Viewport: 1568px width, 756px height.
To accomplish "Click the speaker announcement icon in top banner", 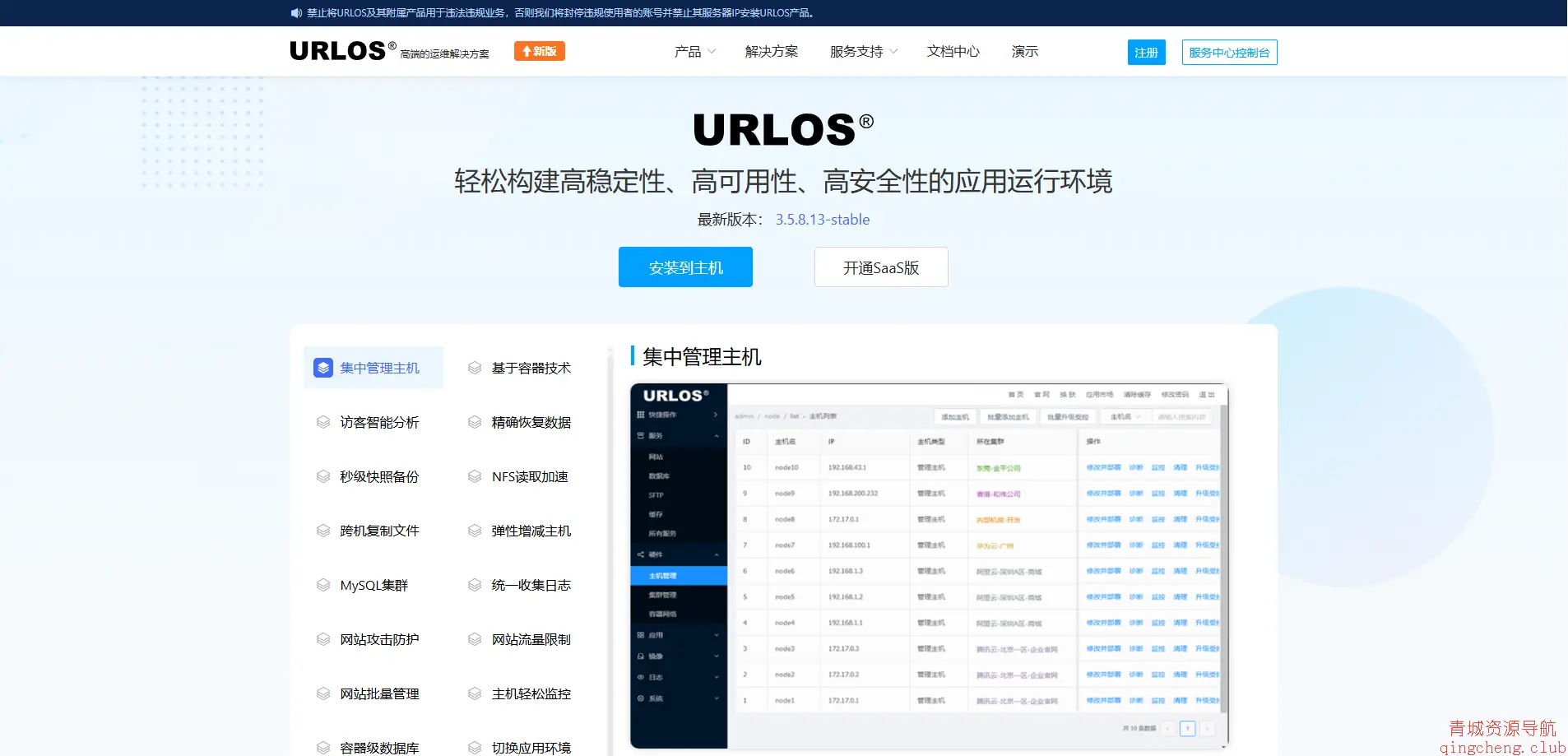I will click(296, 13).
